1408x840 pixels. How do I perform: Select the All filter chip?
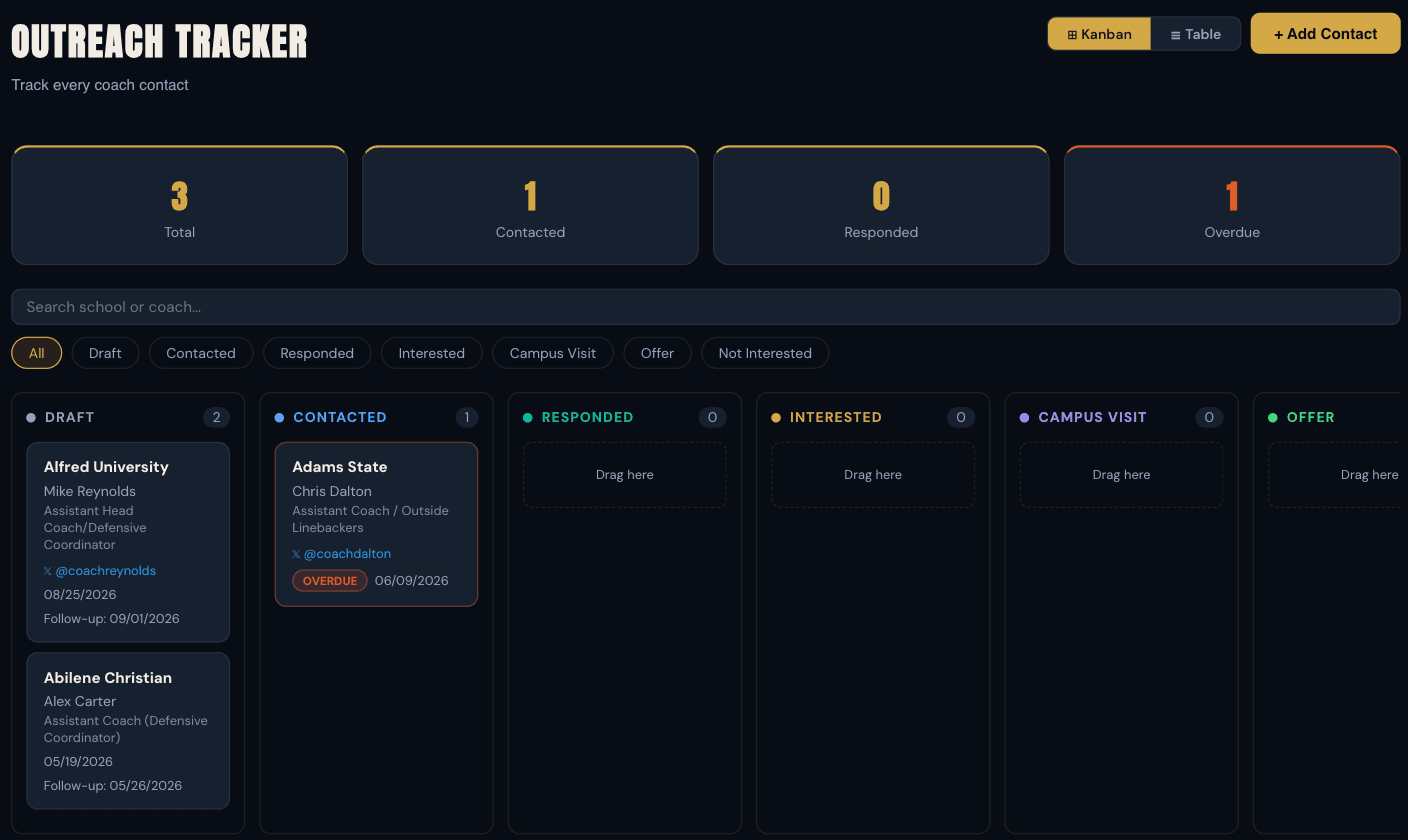tap(37, 353)
